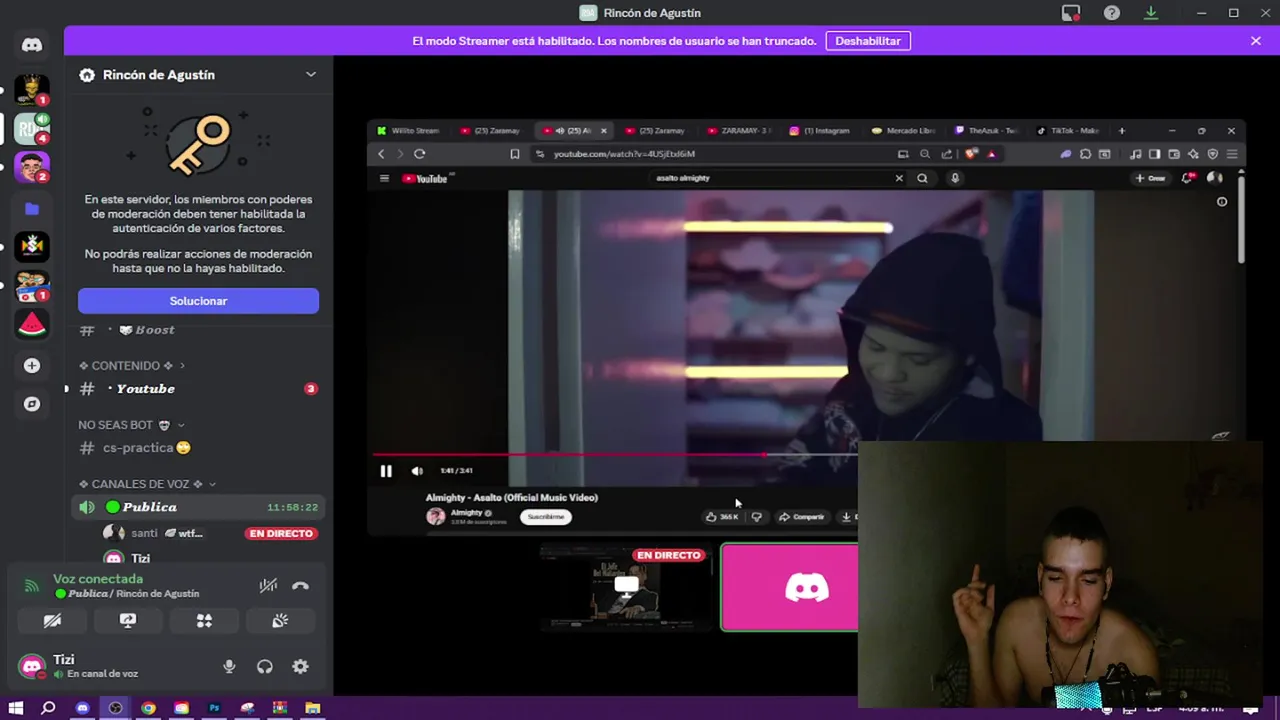Click Deshabilitar to disable Streamer mode

point(868,41)
